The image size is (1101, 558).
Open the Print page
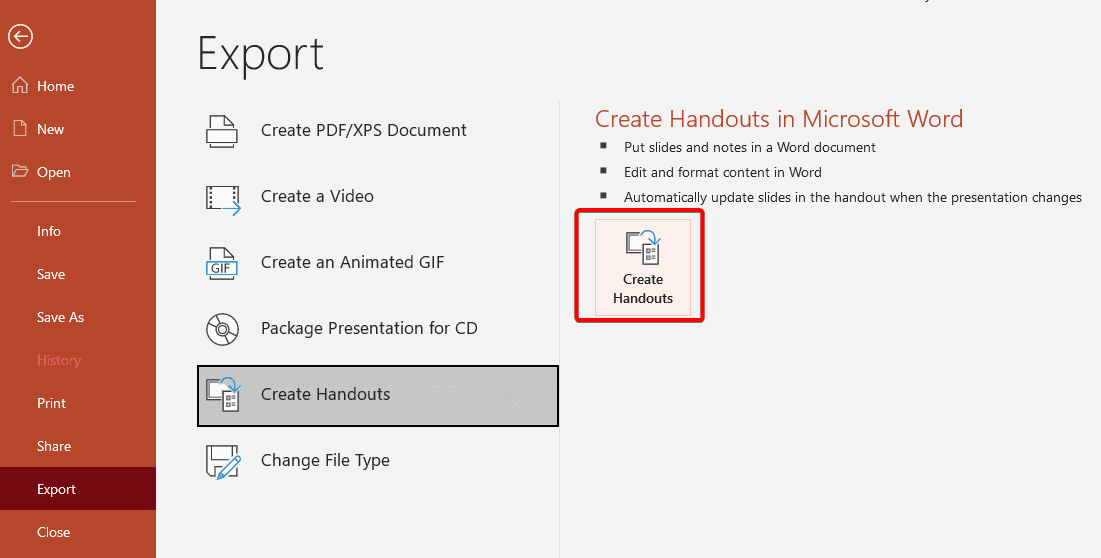pyautogui.click(x=51, y=403)
